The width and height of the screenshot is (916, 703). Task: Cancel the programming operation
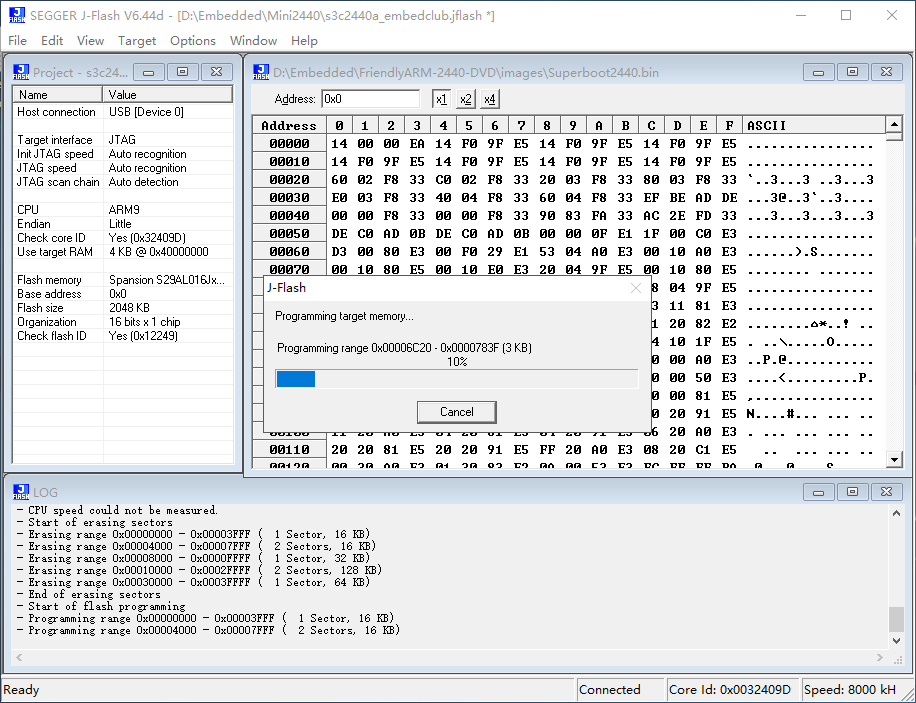tap(457, 412)
